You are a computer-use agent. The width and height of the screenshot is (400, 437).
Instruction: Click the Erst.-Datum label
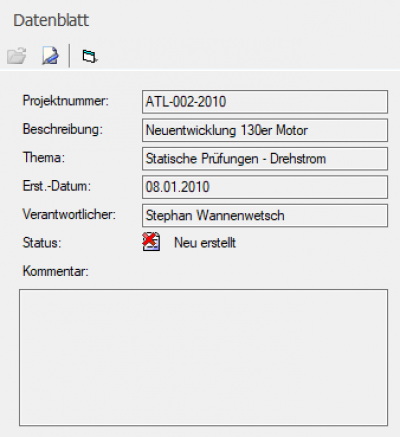[x=57, y=186]
